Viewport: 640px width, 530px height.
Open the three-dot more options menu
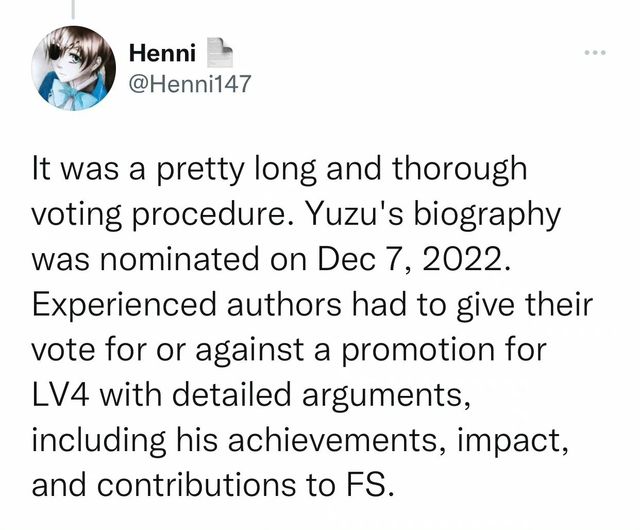tap(595, 52)
